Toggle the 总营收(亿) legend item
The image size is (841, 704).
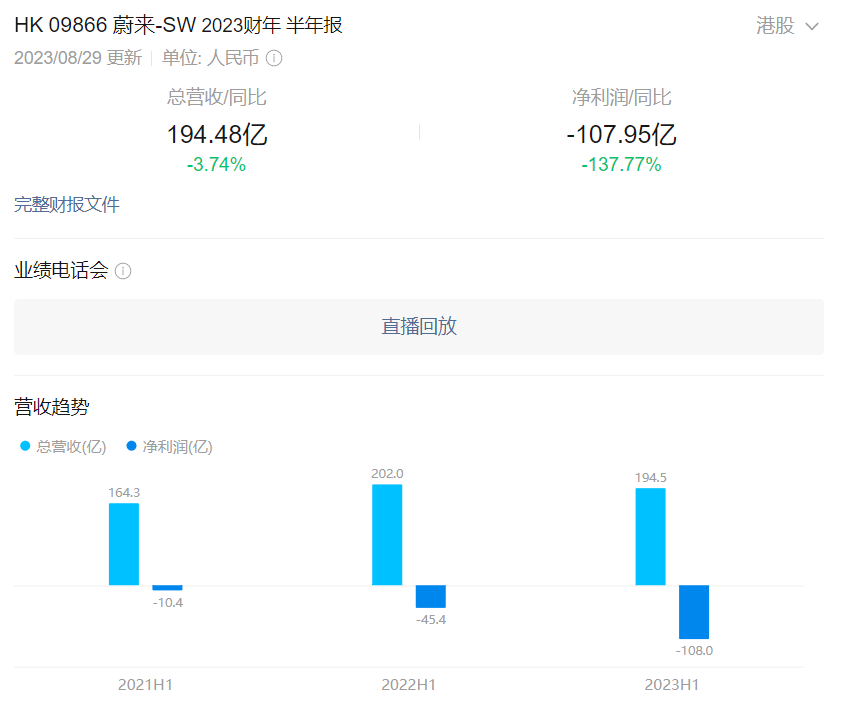click(63, 447)
